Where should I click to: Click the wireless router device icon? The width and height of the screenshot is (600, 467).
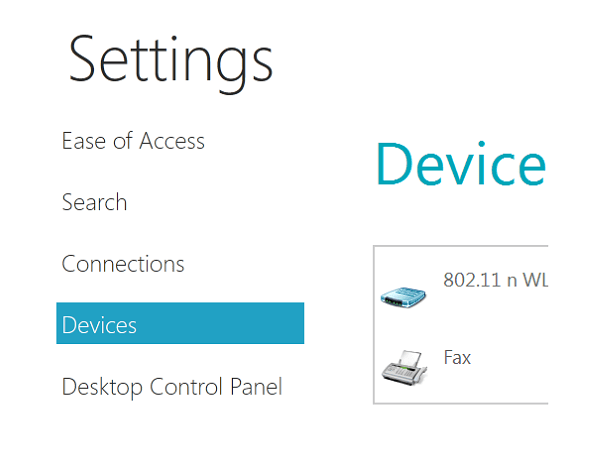click(404, 295)
